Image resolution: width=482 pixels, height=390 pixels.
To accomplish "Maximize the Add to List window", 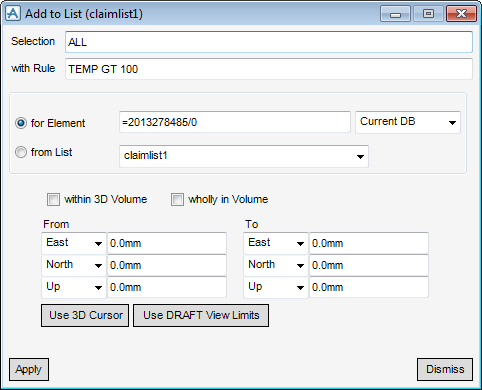I will (x=428, y=14).
